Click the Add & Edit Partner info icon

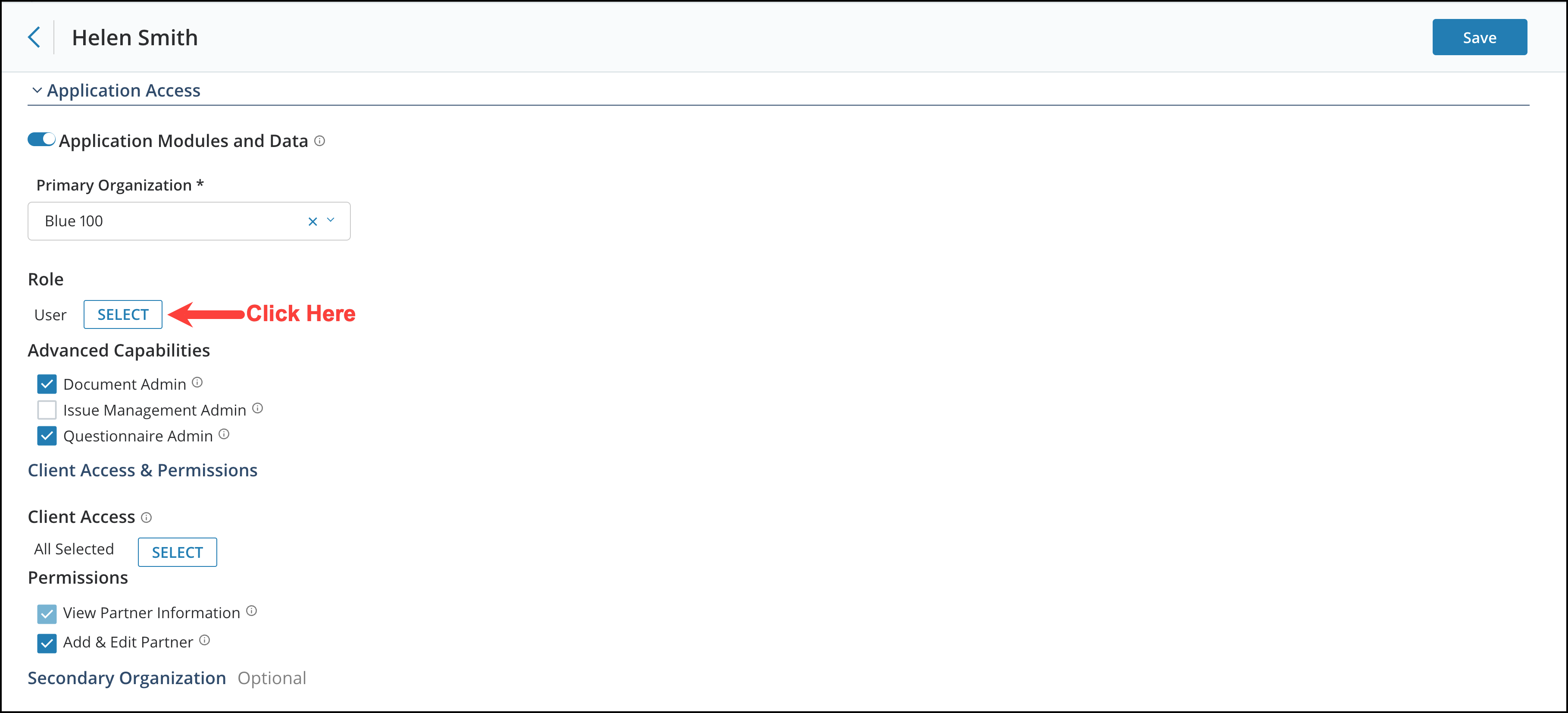pyautogui.click(x=205, y=640)
